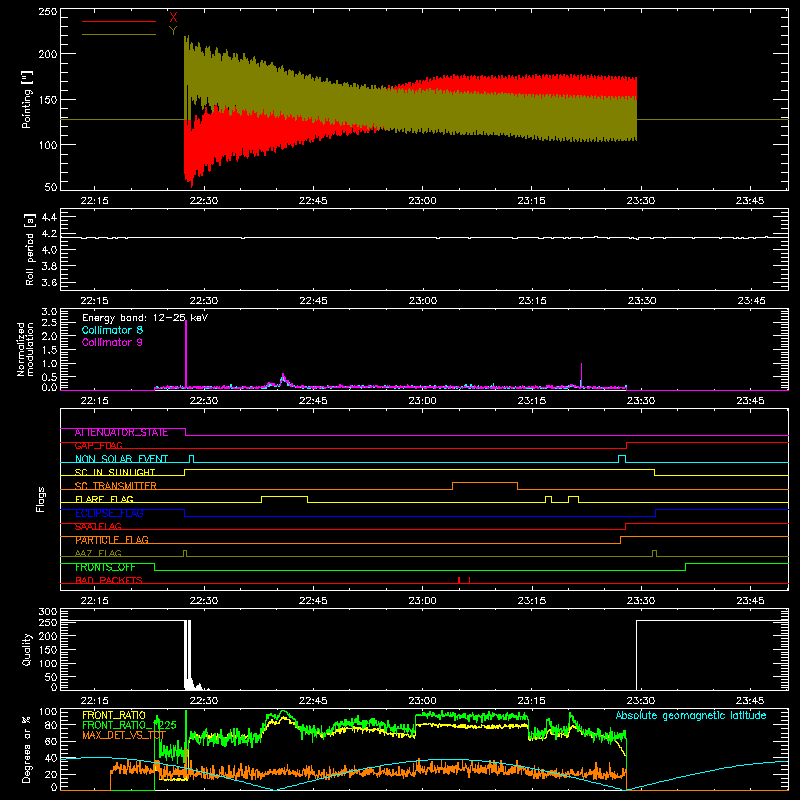Viewport: 800px width, 800px height.
Task: Select the Flags axis title
Action: pos(40,499)
